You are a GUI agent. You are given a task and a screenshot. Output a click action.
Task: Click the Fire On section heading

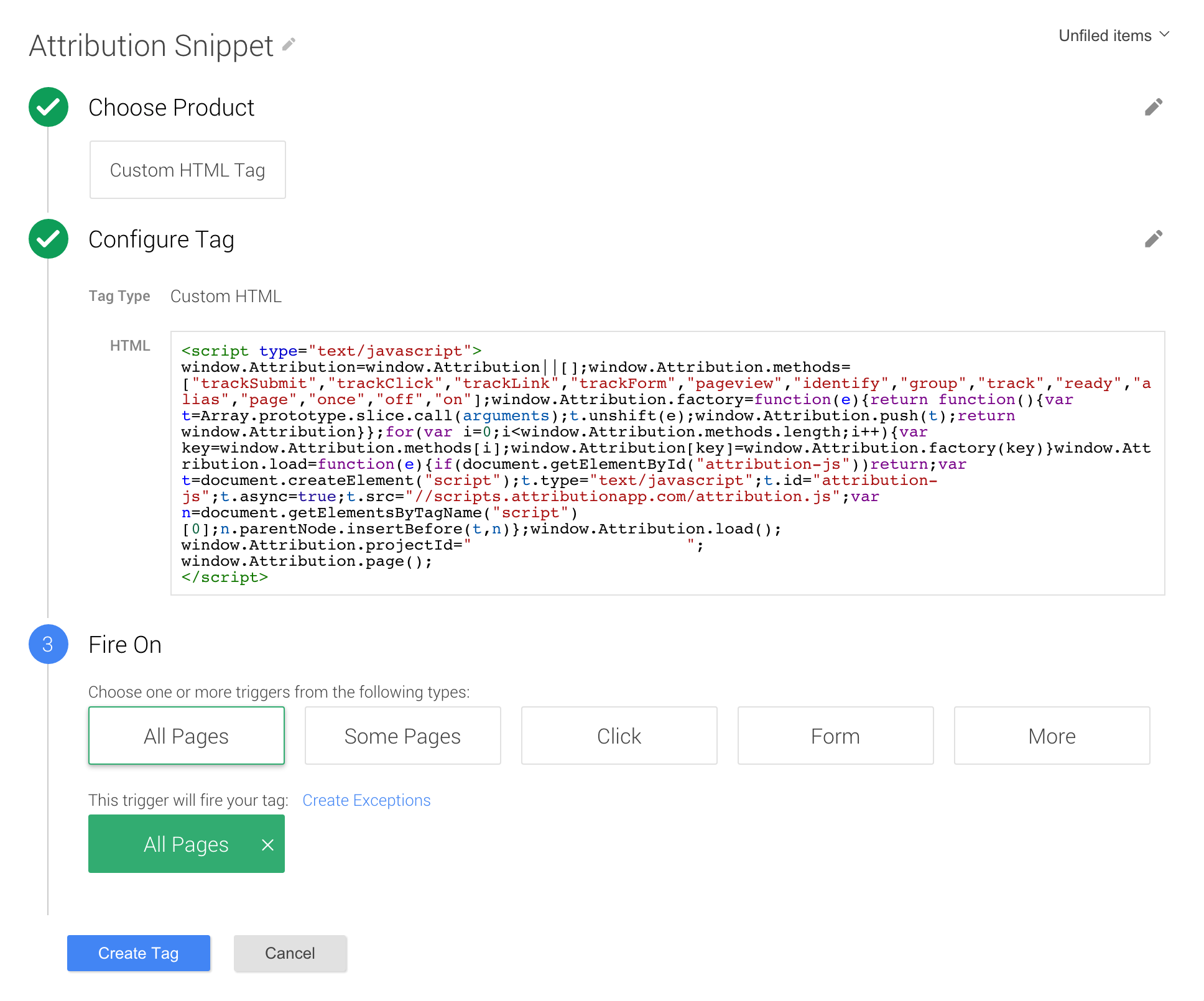pos(125,645)
